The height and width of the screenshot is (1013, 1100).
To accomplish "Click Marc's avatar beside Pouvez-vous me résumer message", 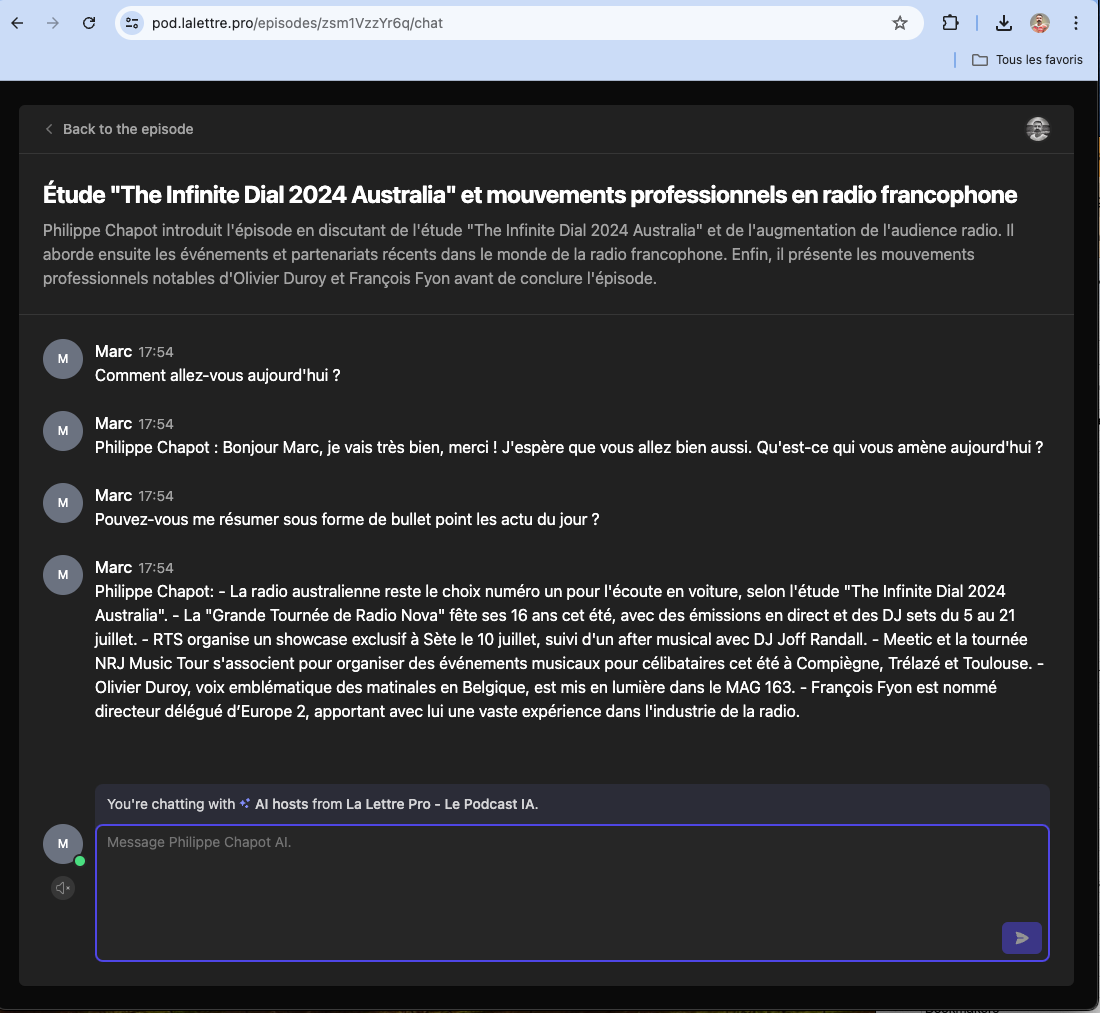I will (x=63, y=503).
